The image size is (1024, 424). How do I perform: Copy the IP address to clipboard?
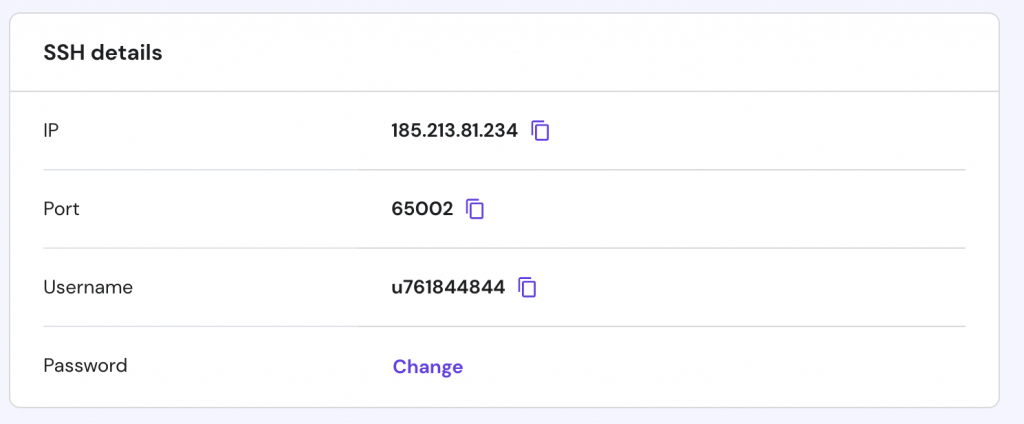pos(540,130)
